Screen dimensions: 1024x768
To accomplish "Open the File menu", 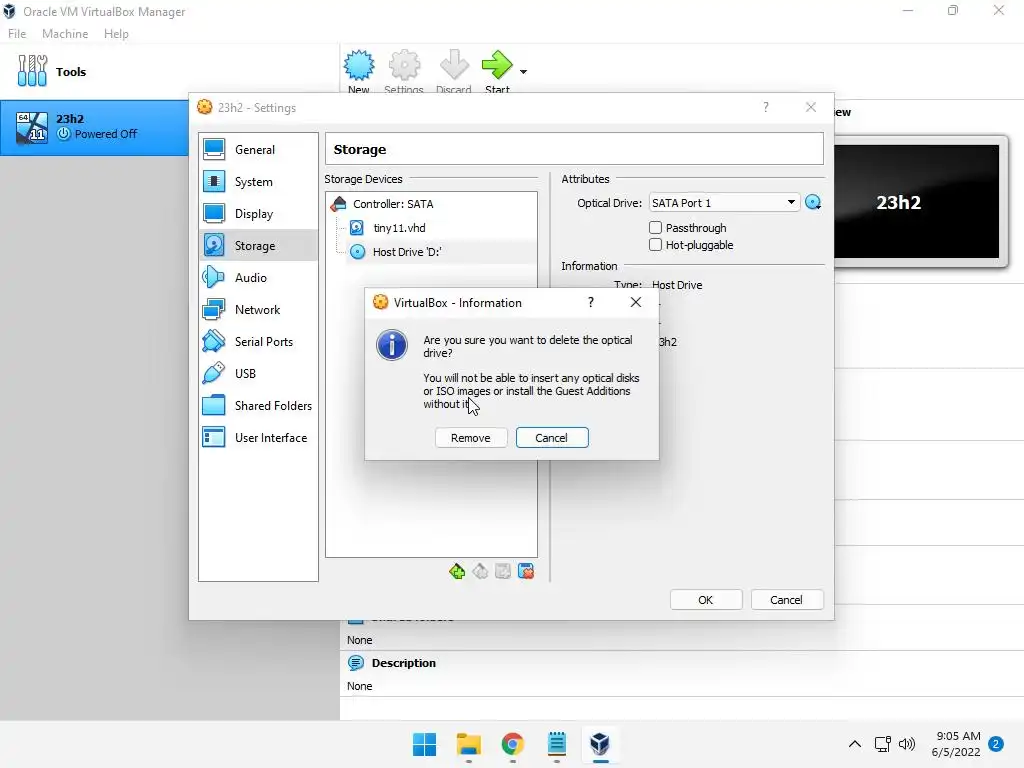I will coord(17,33).
